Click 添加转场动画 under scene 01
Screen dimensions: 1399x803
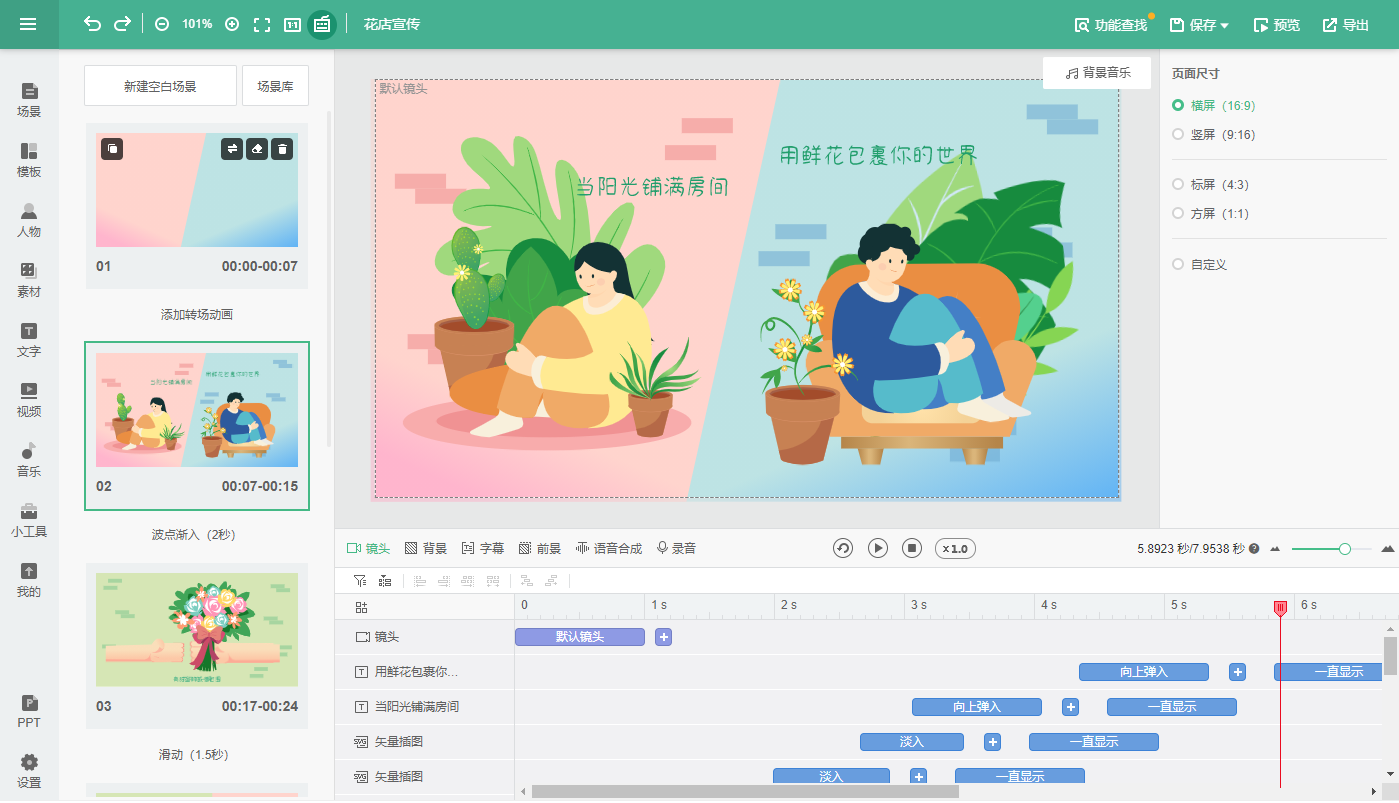(197, 315)
